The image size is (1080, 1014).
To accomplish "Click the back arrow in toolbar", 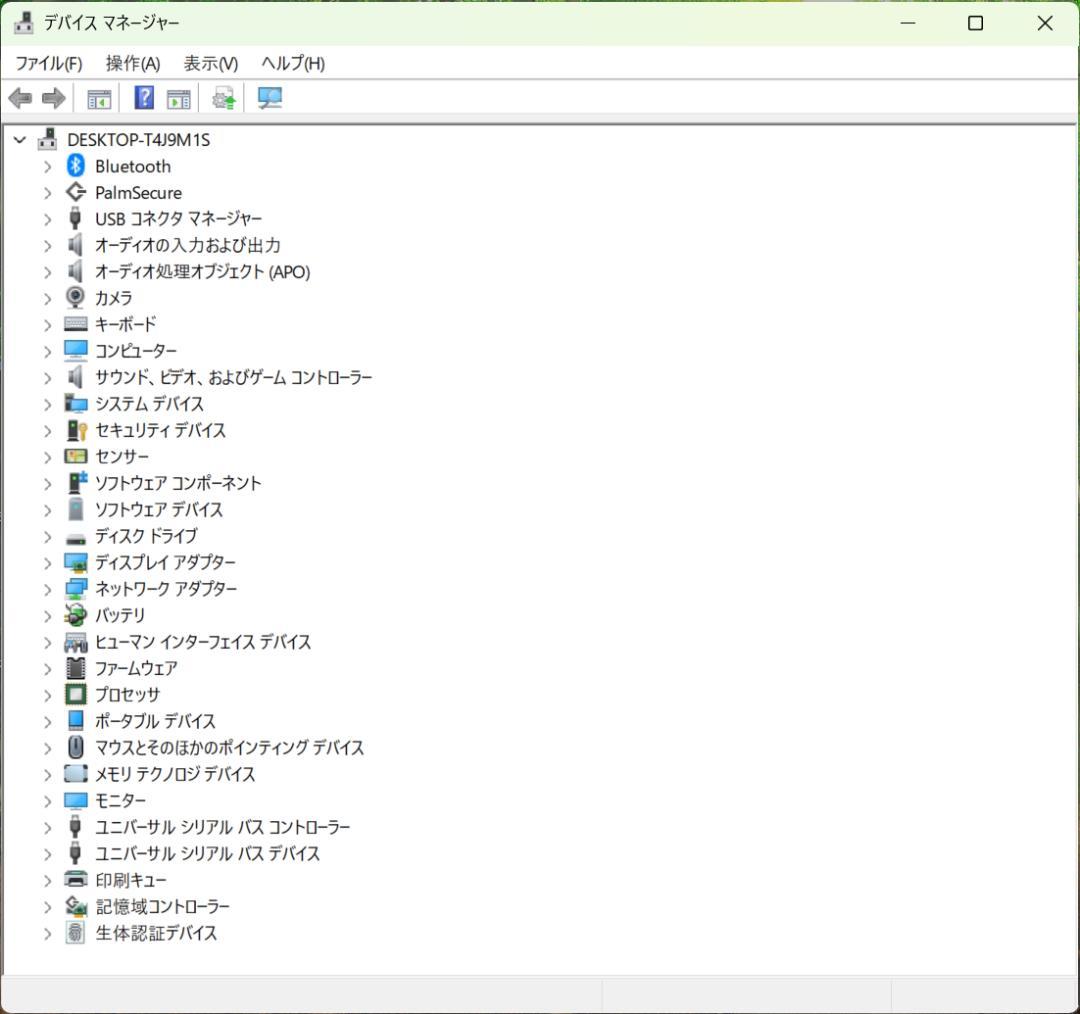I will coord(20,98).
